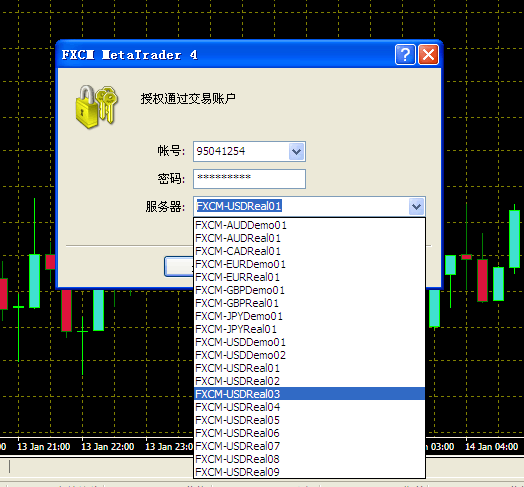This screenshot has width=524, height=487.
Task: Select server FXCM-USDReal07
Action: click(309, 446)
